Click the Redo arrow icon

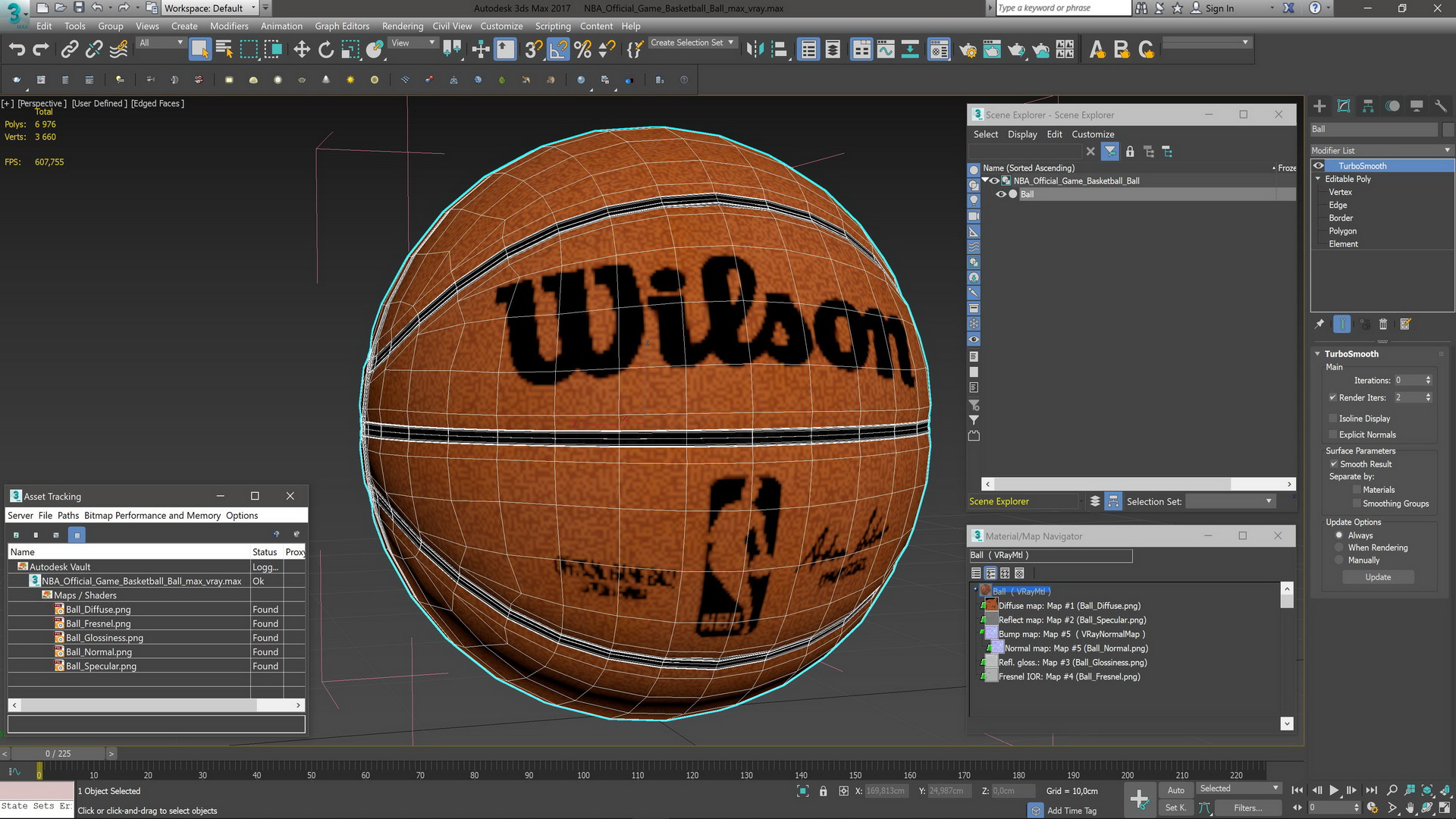pyautogui.click(x=41, y=50)
